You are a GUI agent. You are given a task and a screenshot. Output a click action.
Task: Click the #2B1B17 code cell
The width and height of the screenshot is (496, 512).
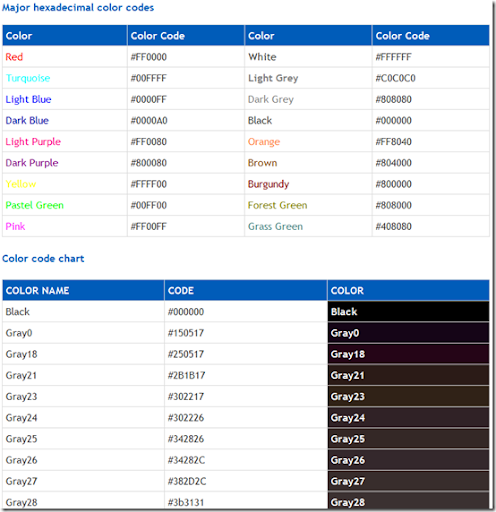[x=246, y=375]
